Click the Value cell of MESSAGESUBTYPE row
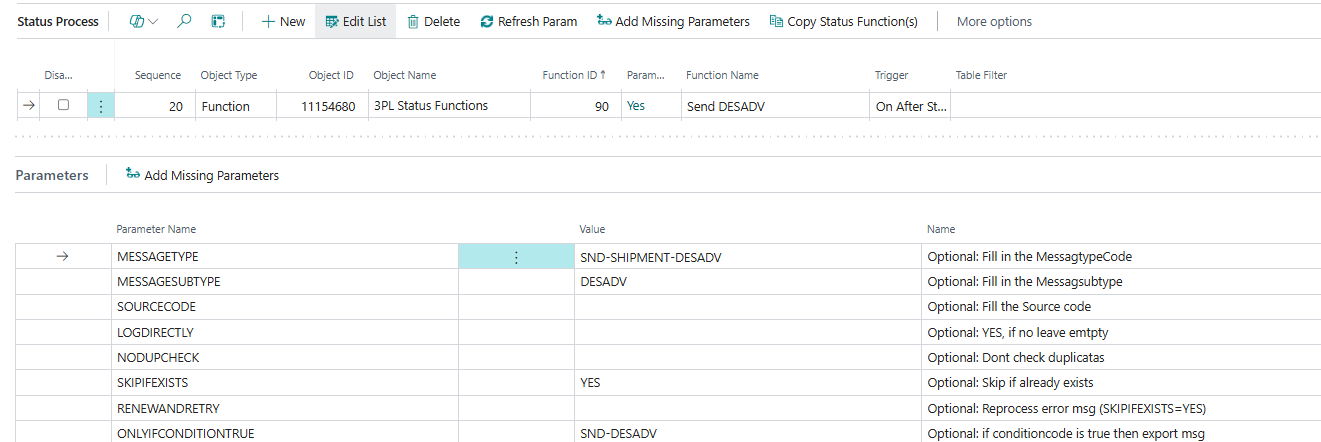 [x=747, y=282]
